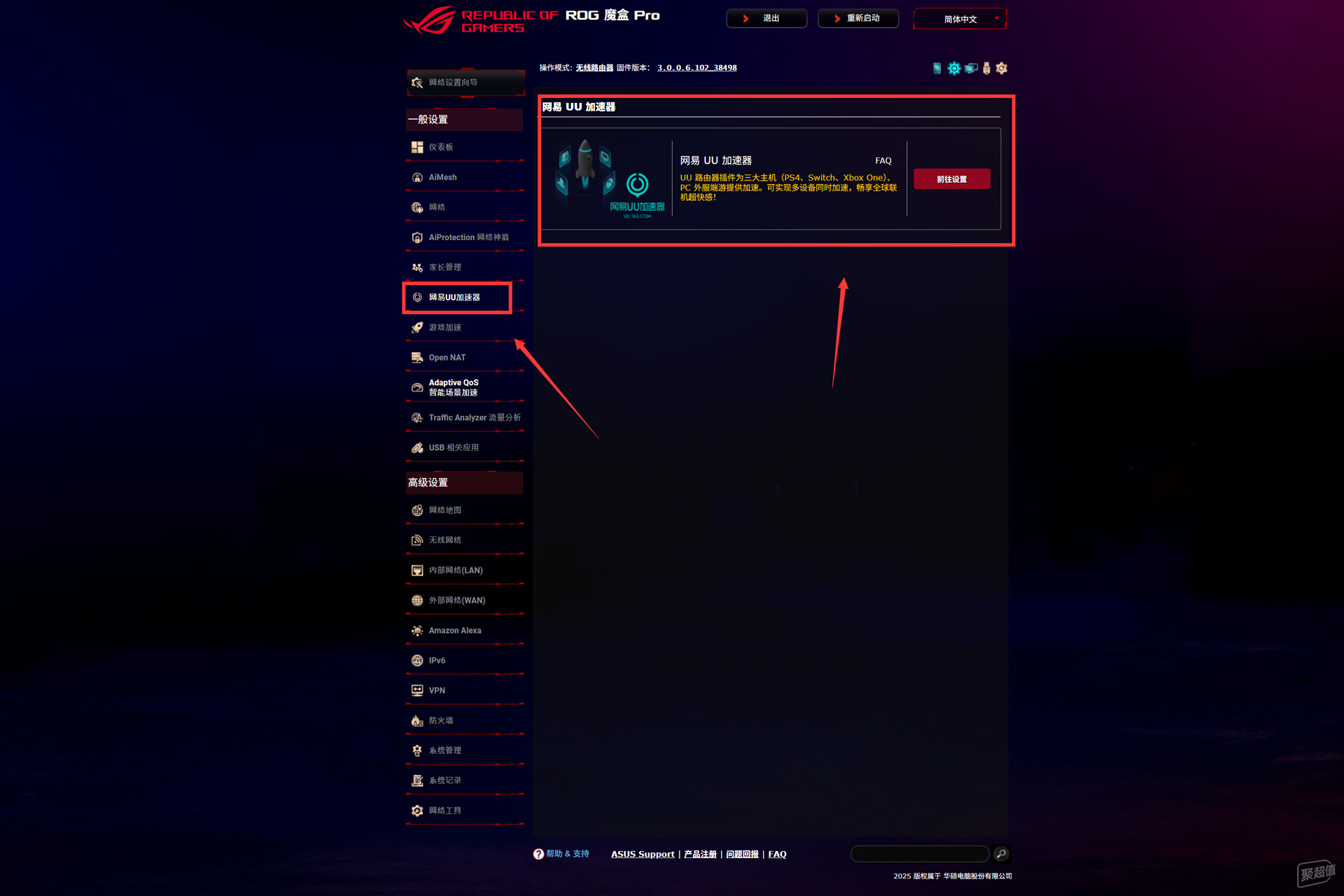Click the connected monitors status icon

point(971,68)
